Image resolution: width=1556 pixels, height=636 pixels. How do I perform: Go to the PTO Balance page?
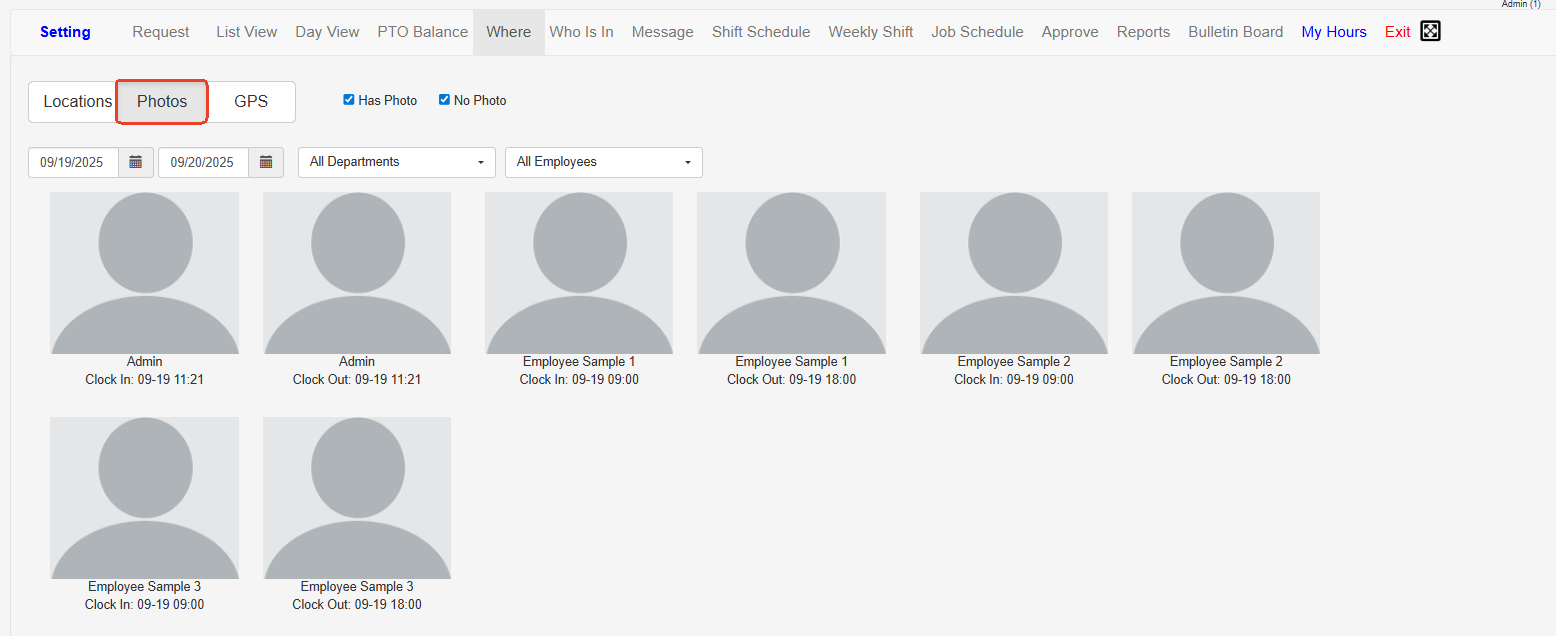point(422,32)
